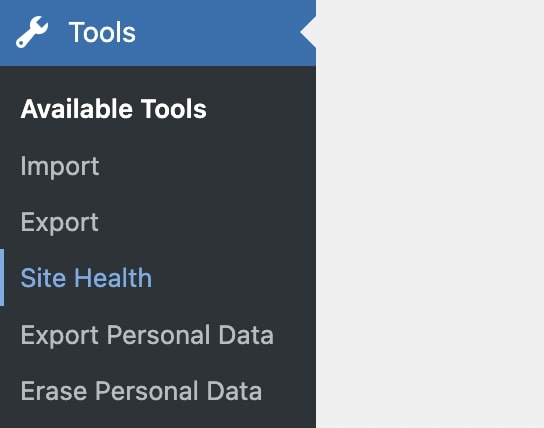Screen dimensions: 544x428
Task: Click the word Erase in the last submenu item
Action: [x=54, y=391]
